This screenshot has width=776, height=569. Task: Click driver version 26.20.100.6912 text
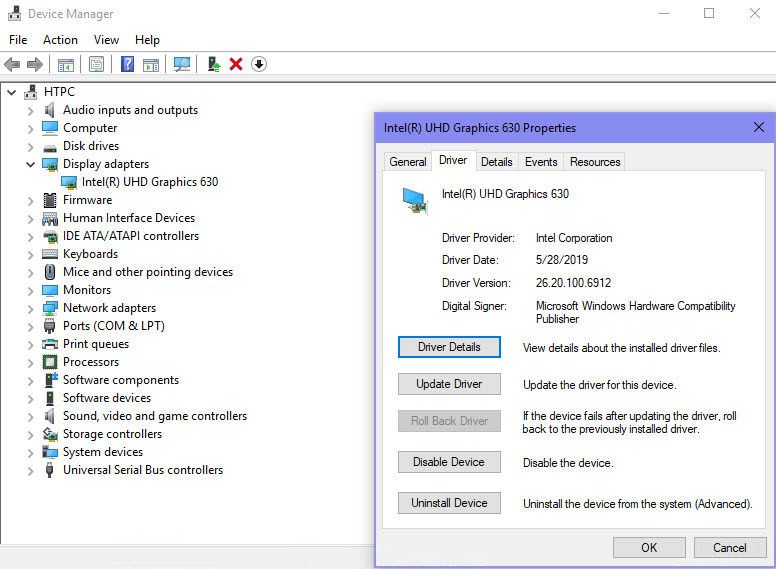coord(574,283)
